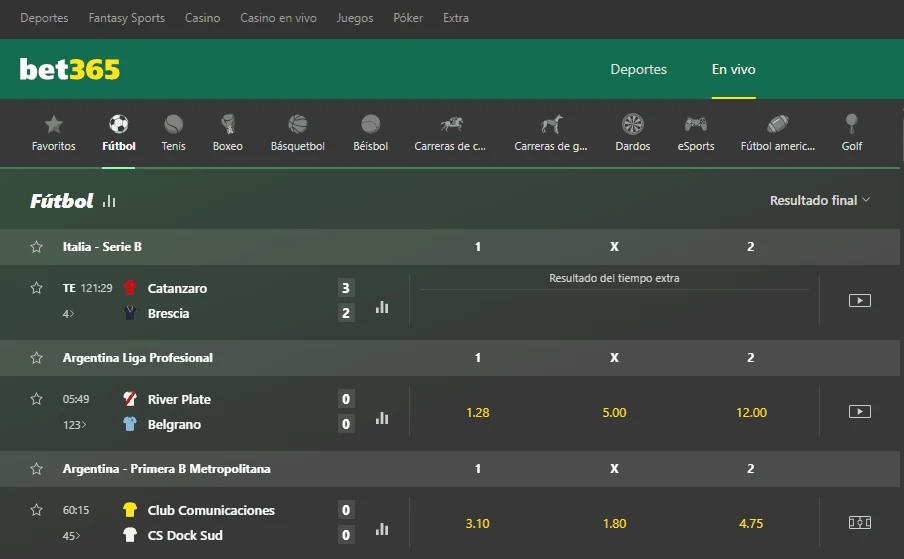Bet on Club Comunicaciones win at 3.10

pyautogui.click(x=477, y=524)
